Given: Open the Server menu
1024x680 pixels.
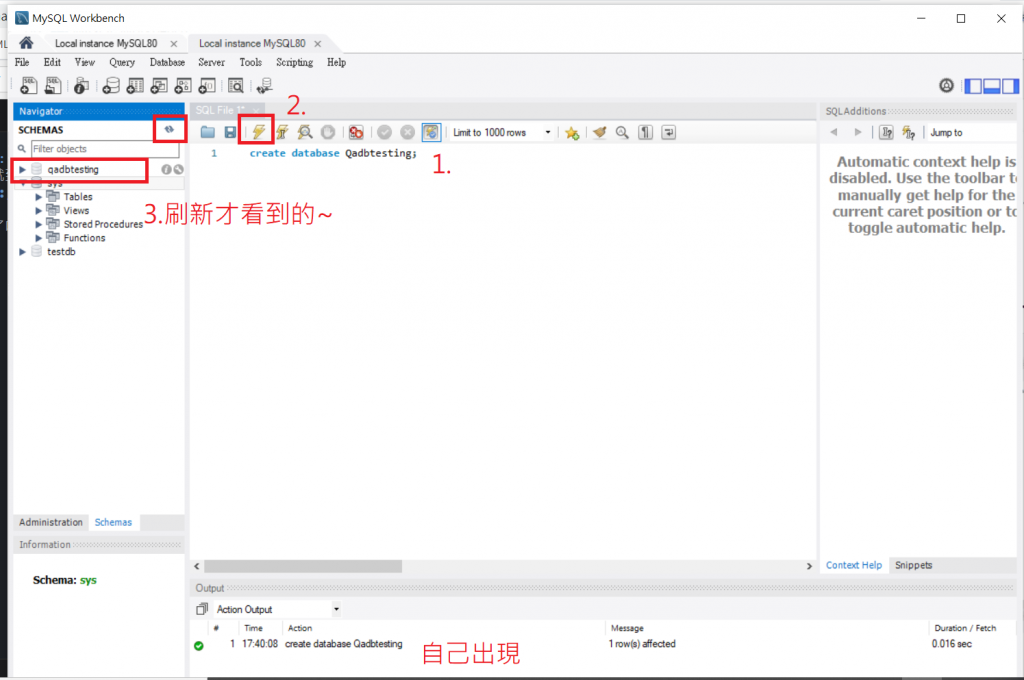Looking at the screenshot, I should (212, 62).
